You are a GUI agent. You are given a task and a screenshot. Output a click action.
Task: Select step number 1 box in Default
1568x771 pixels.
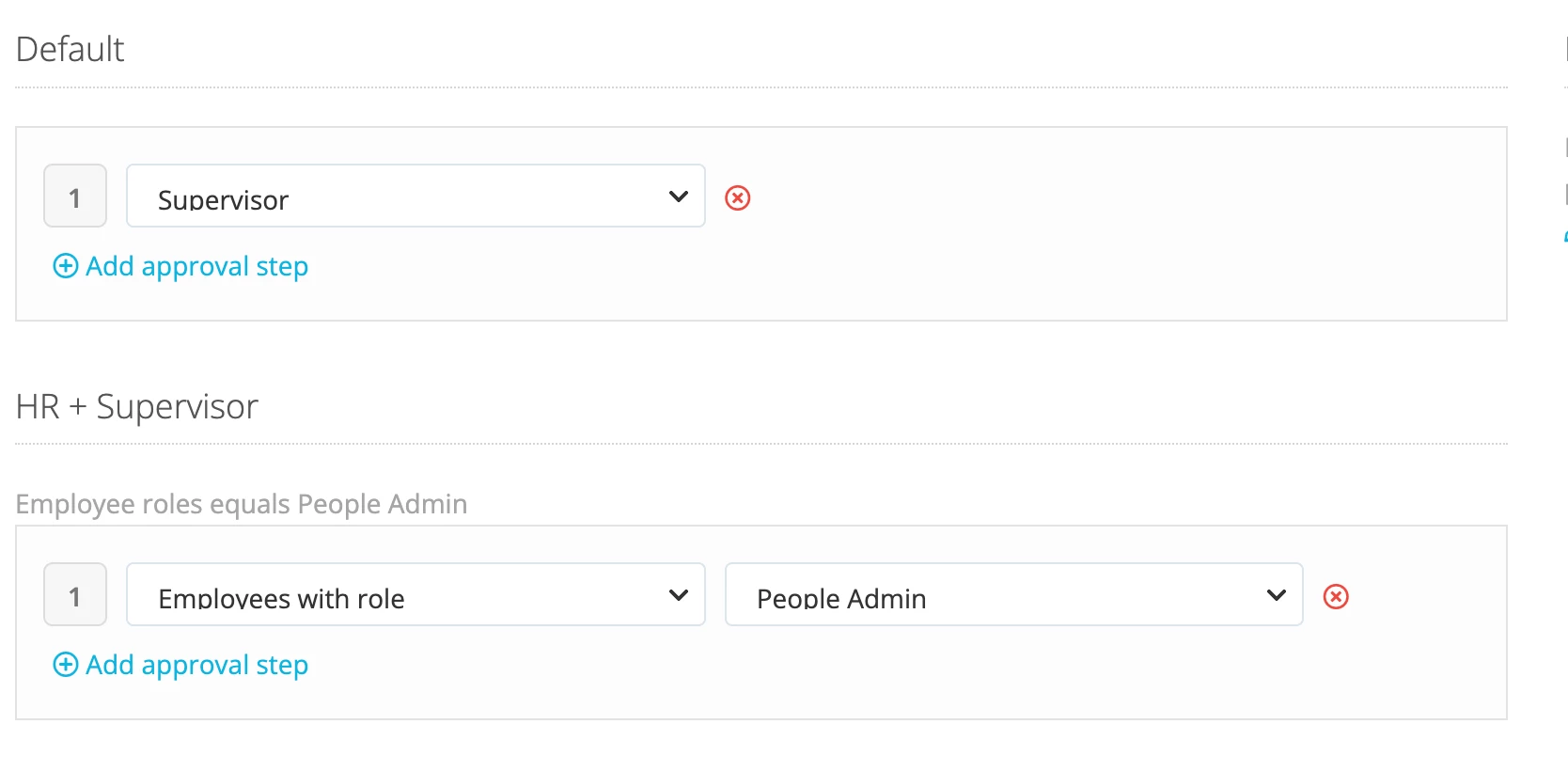pos(75,196)
